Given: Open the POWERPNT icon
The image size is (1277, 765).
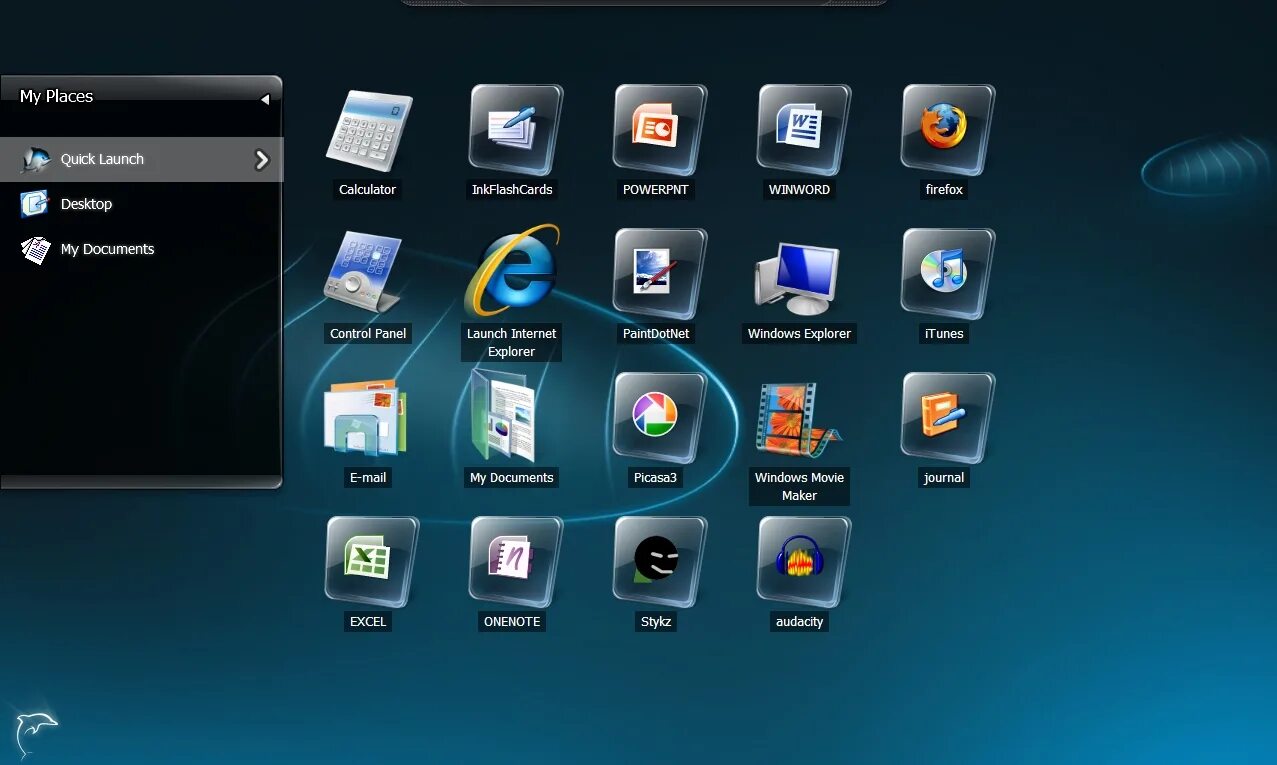Looking at the screenshot, I should tap(660, 130).
